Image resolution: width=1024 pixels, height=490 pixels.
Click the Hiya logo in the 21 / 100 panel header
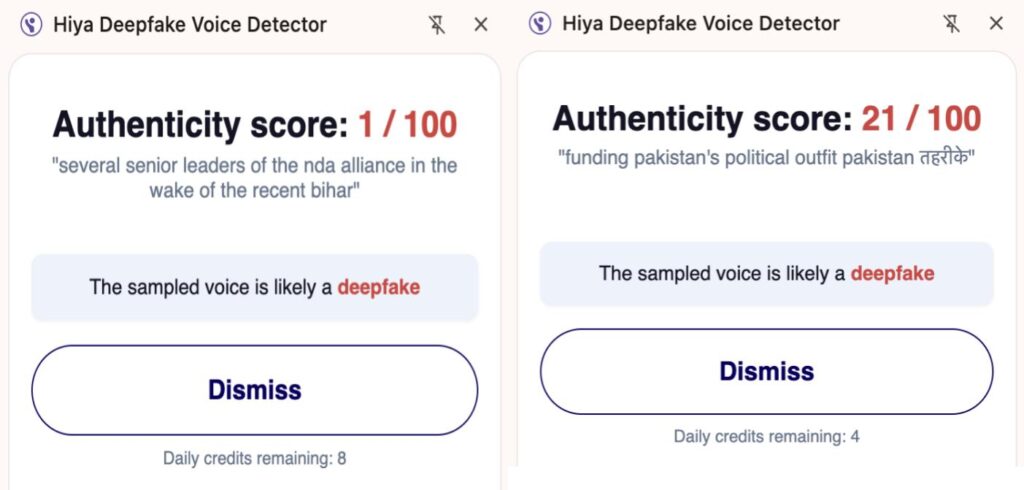pos(540,23)
